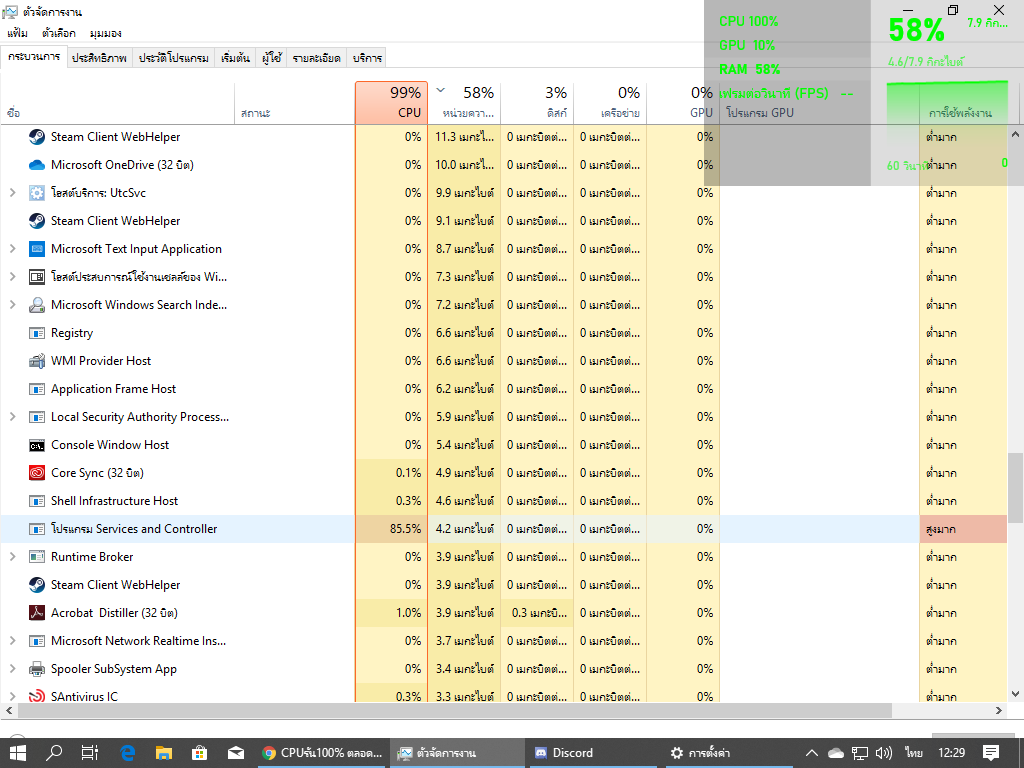
Task: Click the Microsoft OneDrive process icon
Action: 37,165
